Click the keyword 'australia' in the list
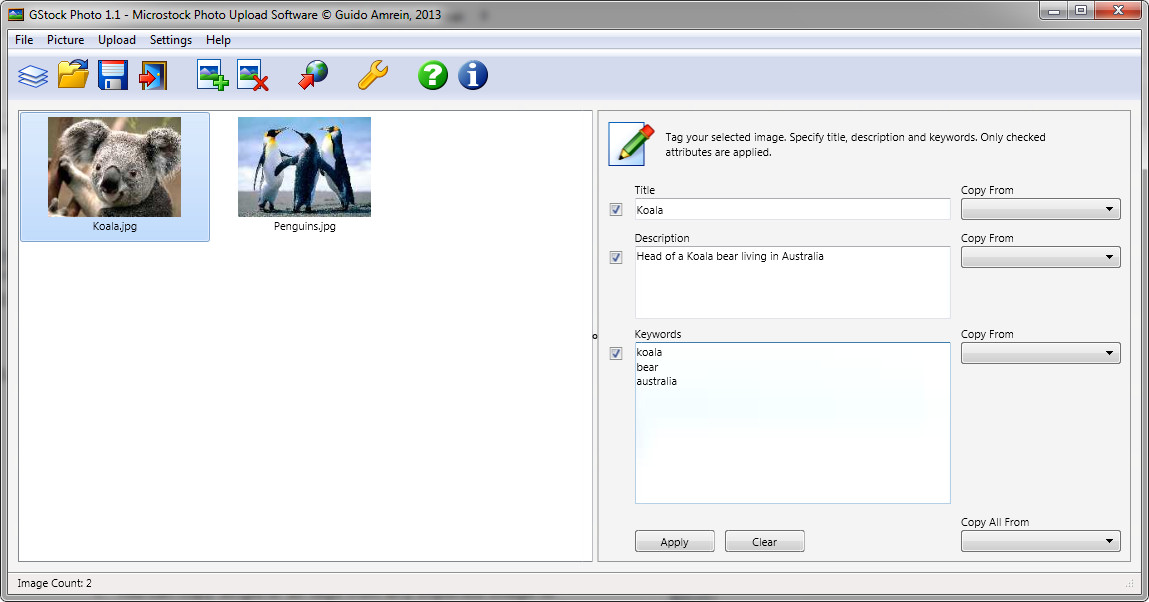This screenshot has width=1149, height=602. [657, 382]
